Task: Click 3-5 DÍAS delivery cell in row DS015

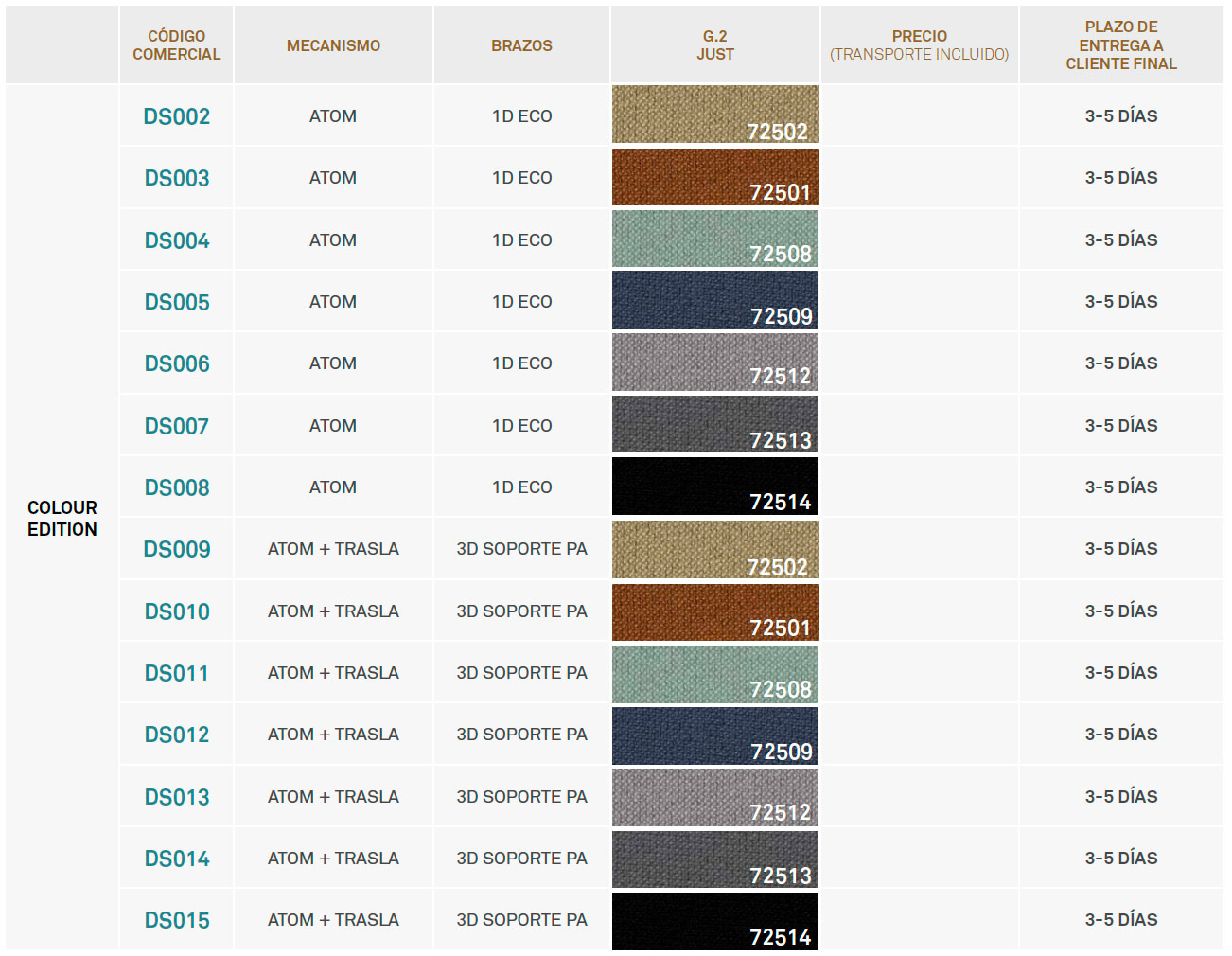Action: 1121,920
